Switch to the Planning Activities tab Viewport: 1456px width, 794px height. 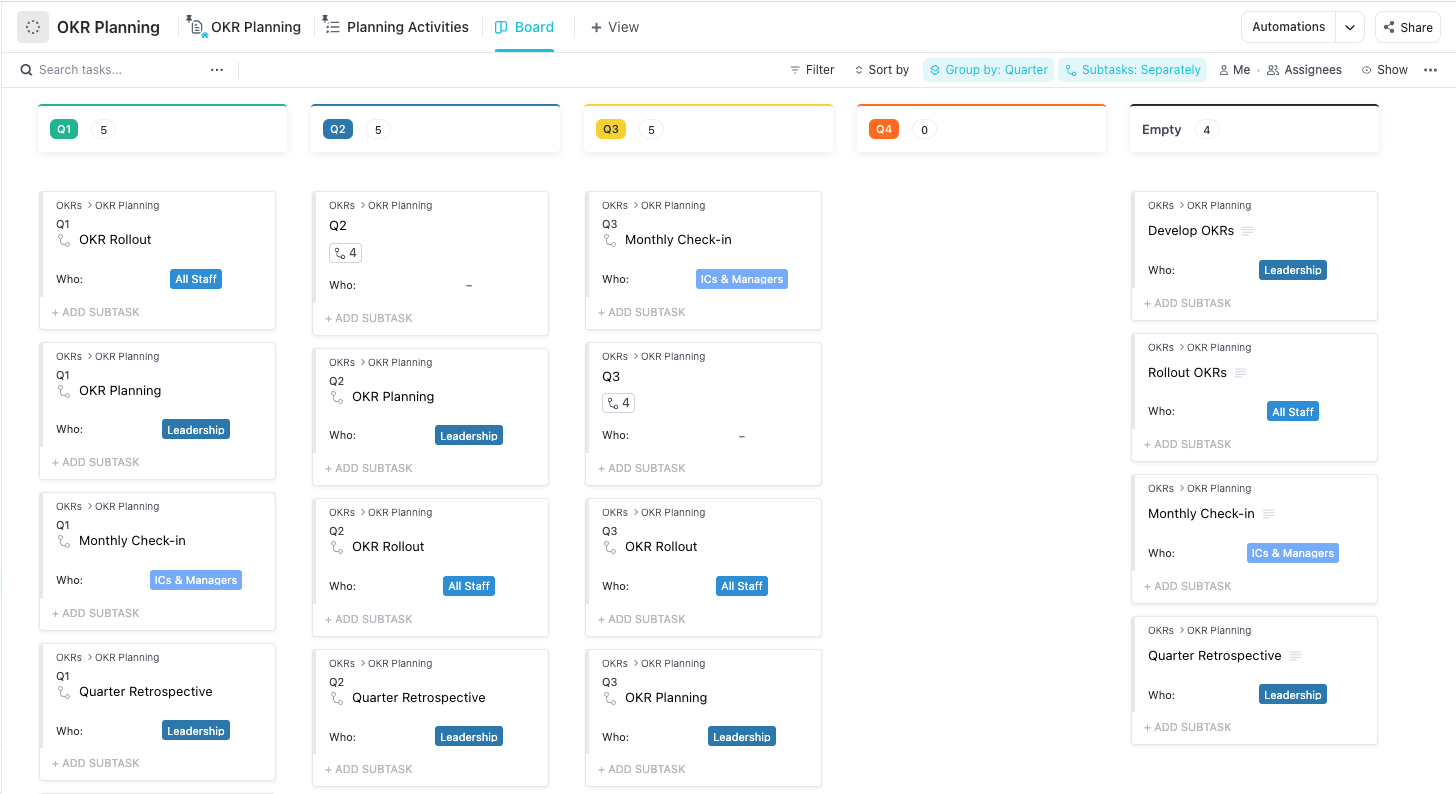coord(396,27)
